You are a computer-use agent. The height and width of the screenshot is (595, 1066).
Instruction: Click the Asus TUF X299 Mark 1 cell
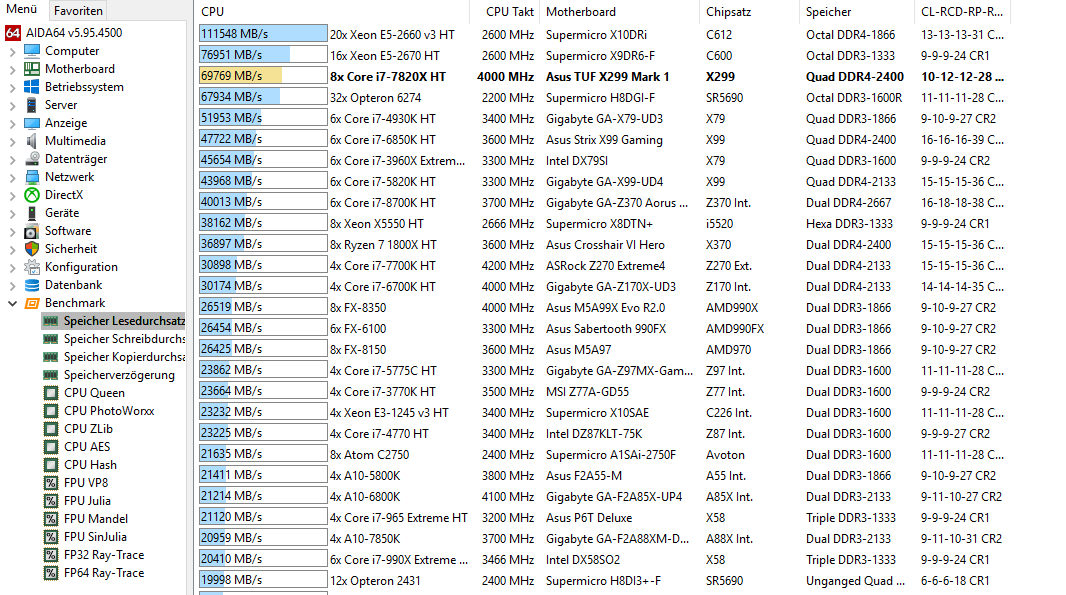[x=607, y=77]
